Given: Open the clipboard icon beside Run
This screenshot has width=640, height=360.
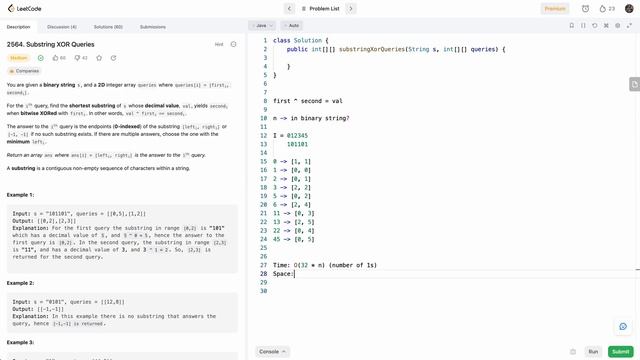Looking at the screenshot, I should 573,351.
